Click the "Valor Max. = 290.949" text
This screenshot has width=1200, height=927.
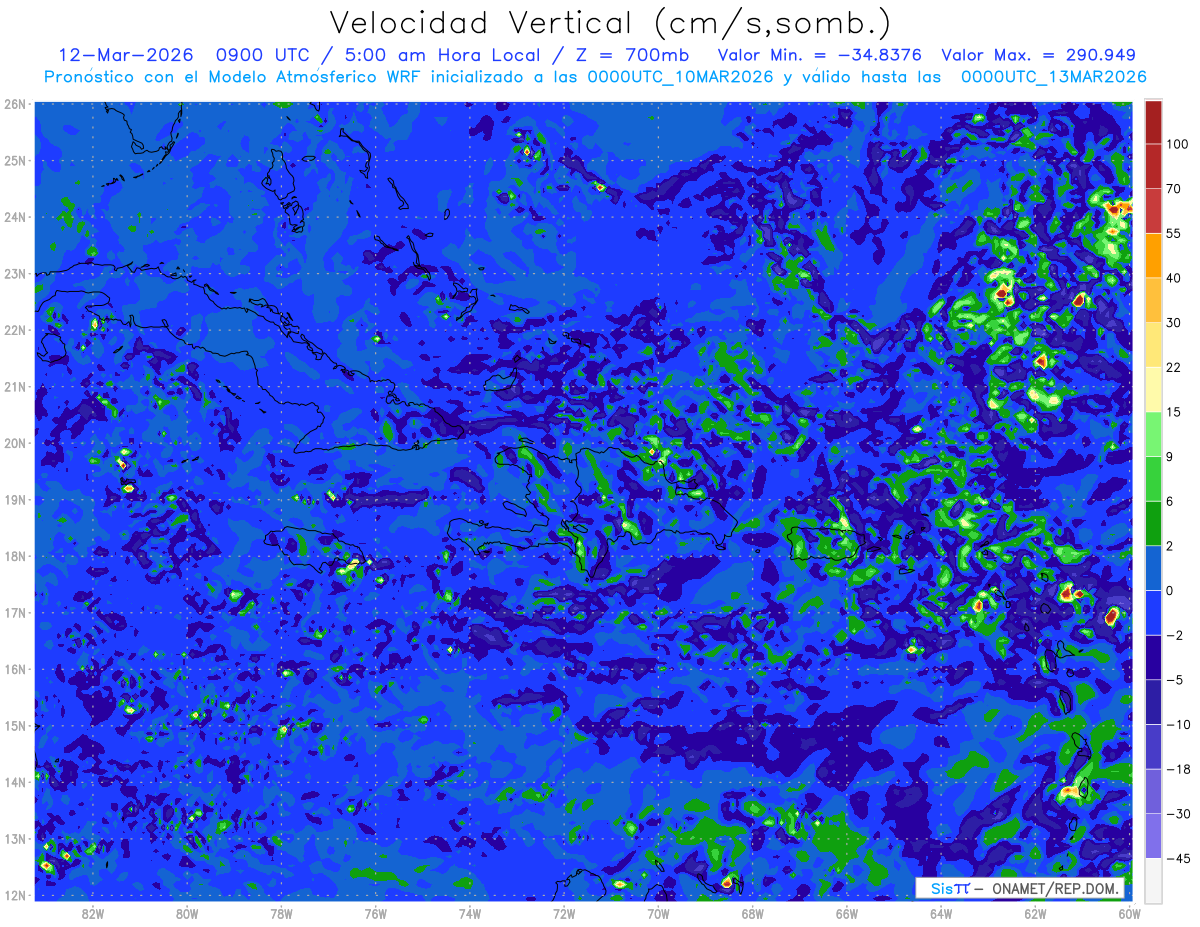click(1039, 55)
